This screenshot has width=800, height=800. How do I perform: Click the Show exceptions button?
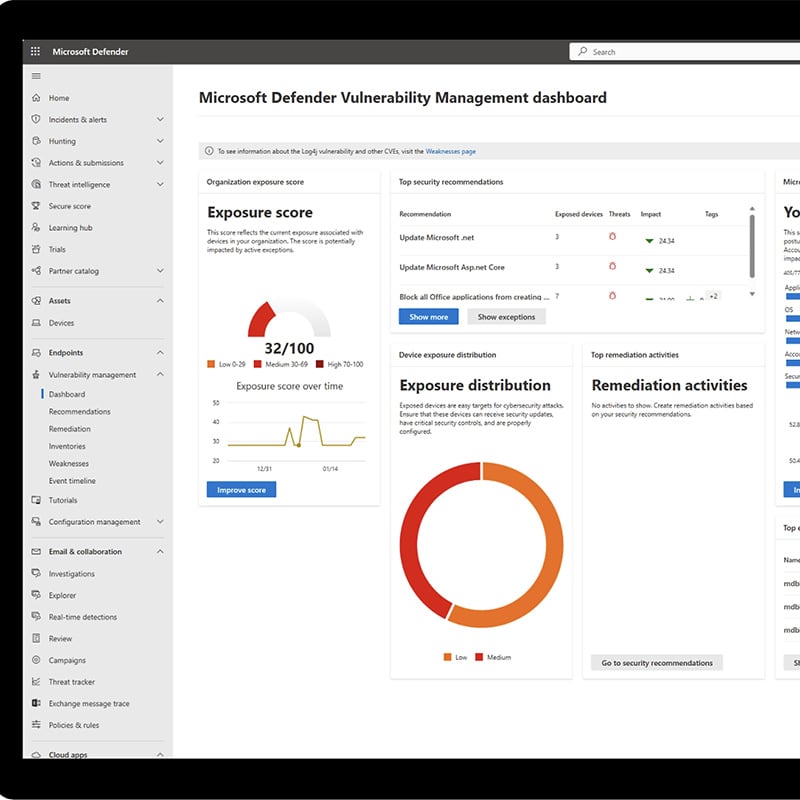tap(508, 316)
